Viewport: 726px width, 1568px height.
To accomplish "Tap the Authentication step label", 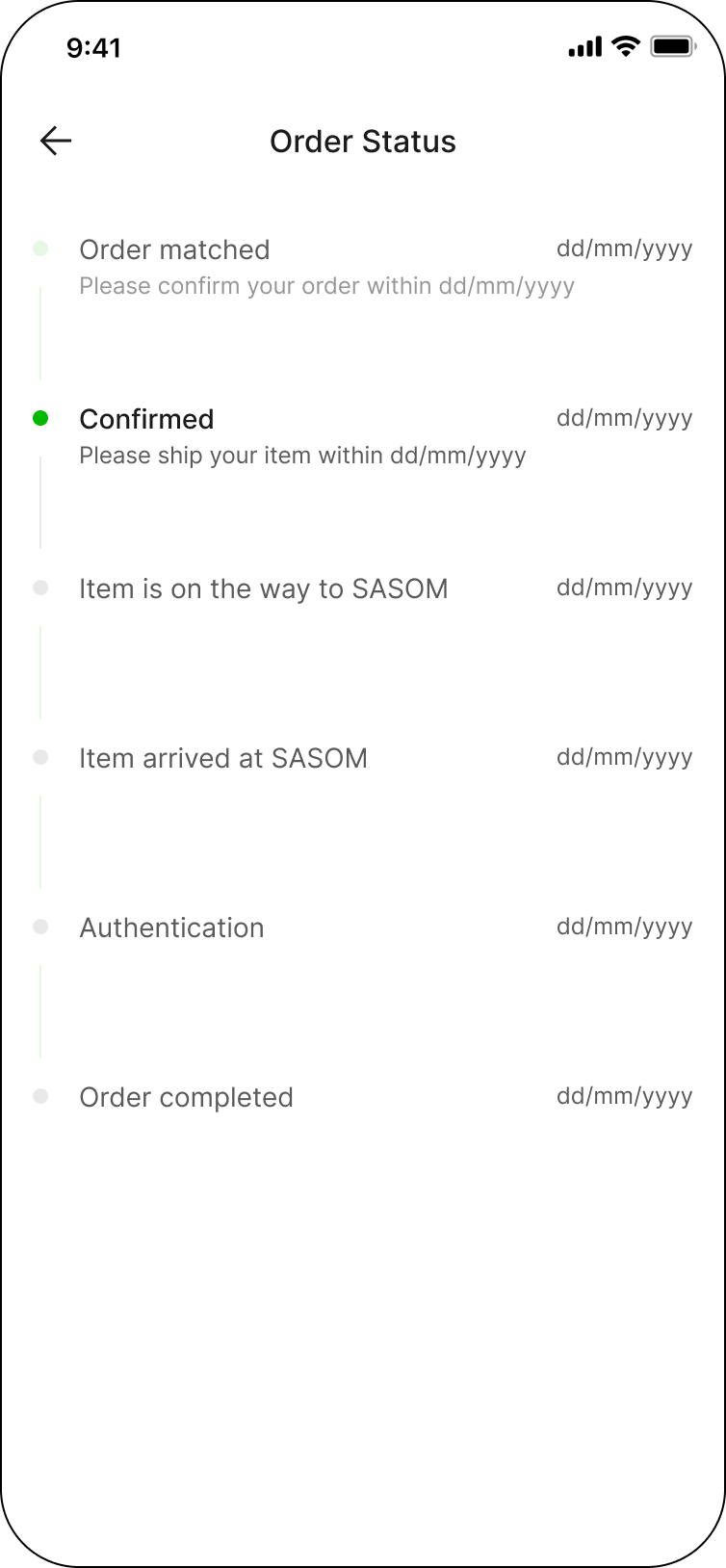I will 171,928.
